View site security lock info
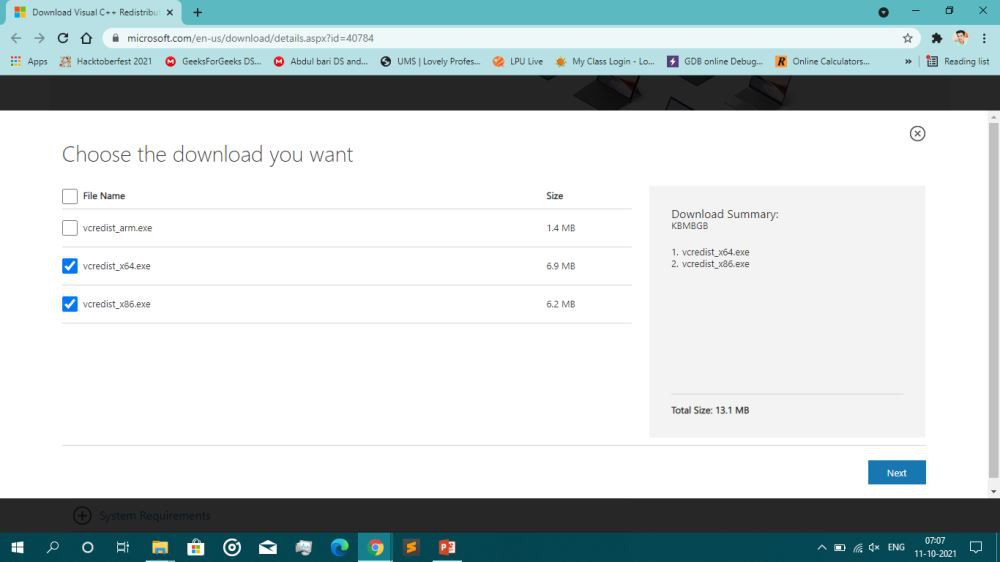The width and height of the screenshot is (1000, 562). tap(115, 38)
